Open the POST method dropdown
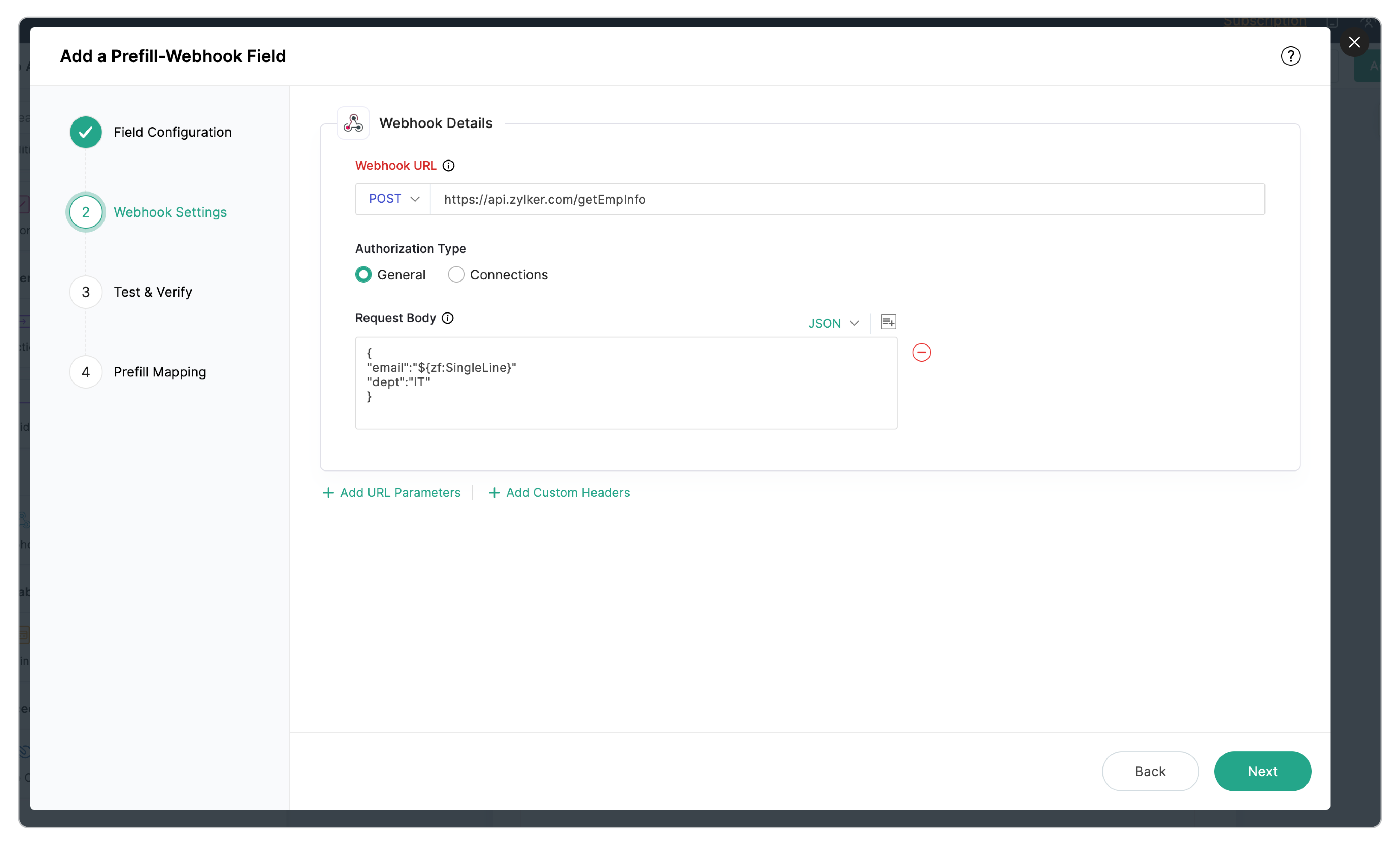Viewport: 1400px width, 847px height. (393, 199)
